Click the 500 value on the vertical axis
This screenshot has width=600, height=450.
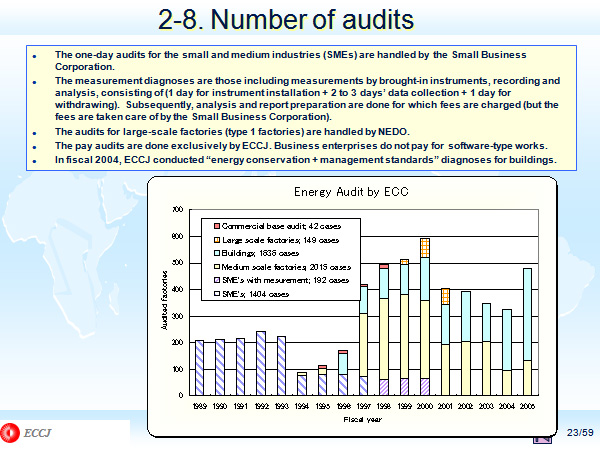[178, 263]
